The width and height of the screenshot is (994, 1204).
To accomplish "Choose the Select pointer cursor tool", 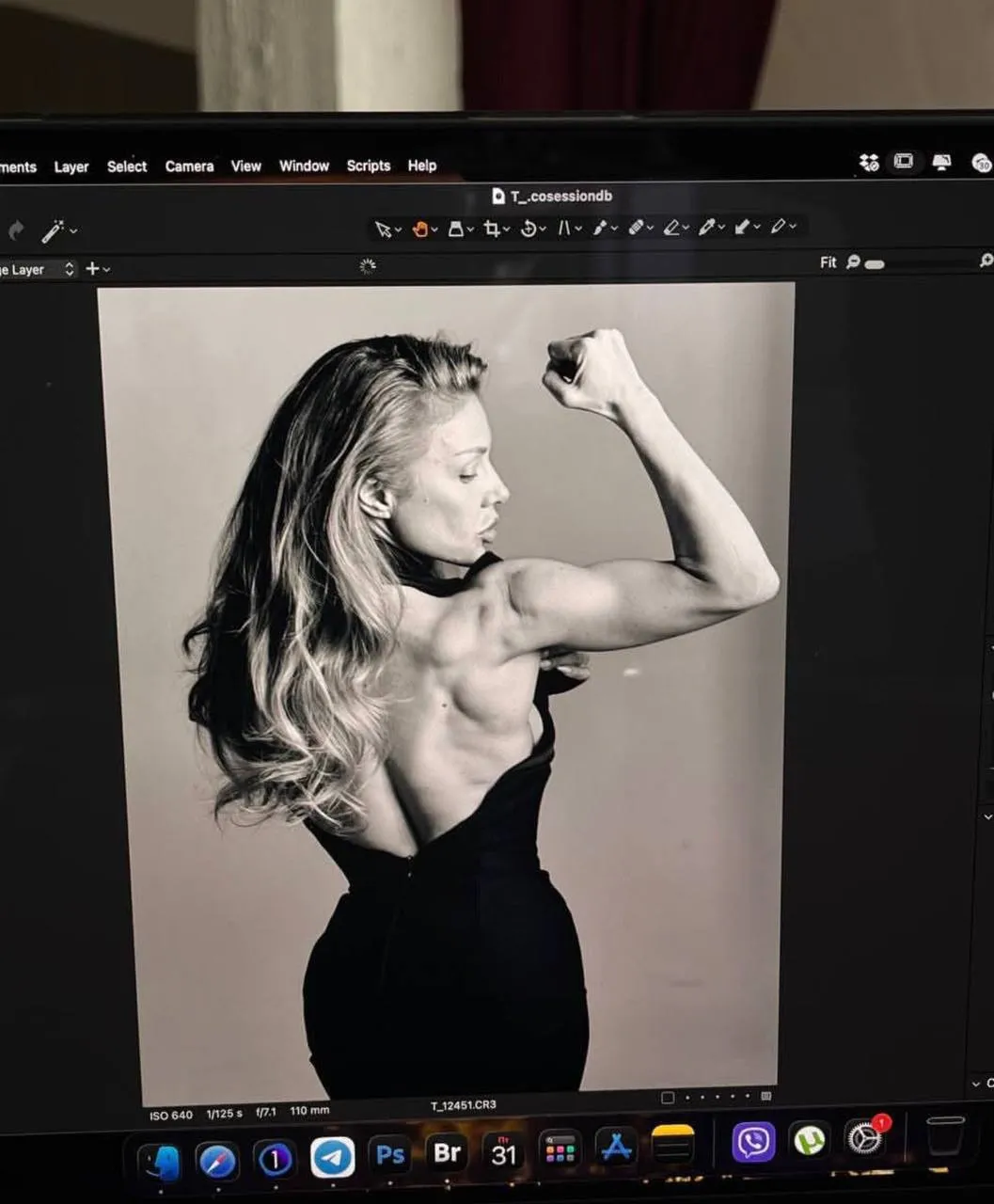I will coord(383,230).
